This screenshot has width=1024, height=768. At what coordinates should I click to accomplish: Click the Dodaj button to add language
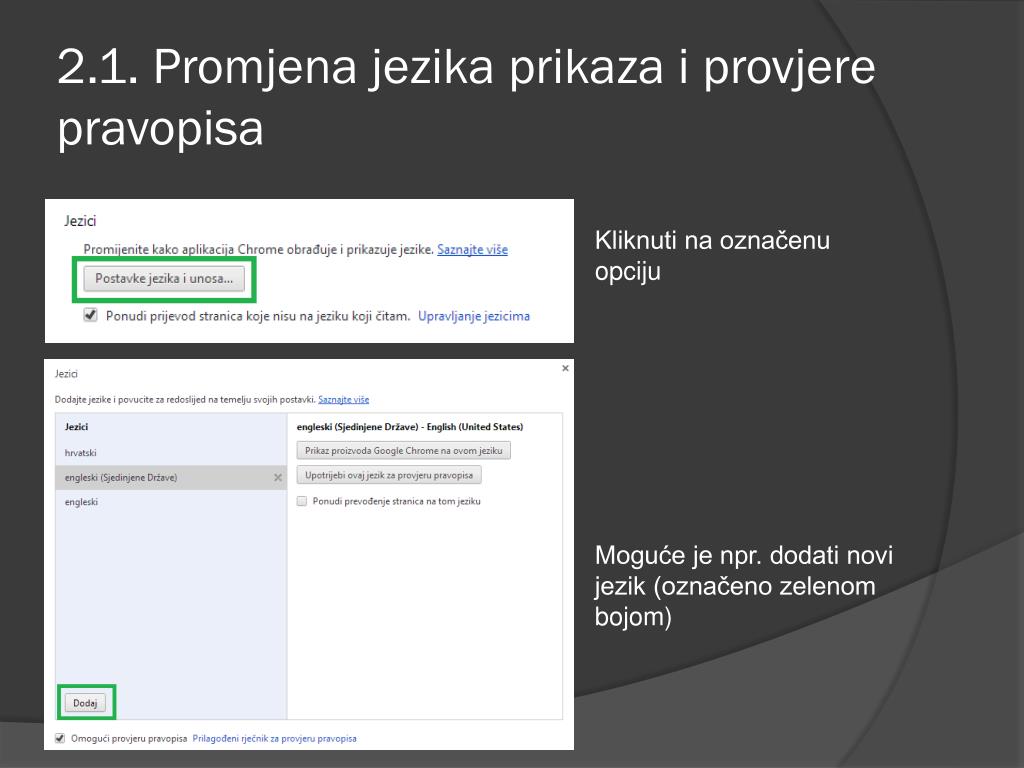click(x=86, y=703)
